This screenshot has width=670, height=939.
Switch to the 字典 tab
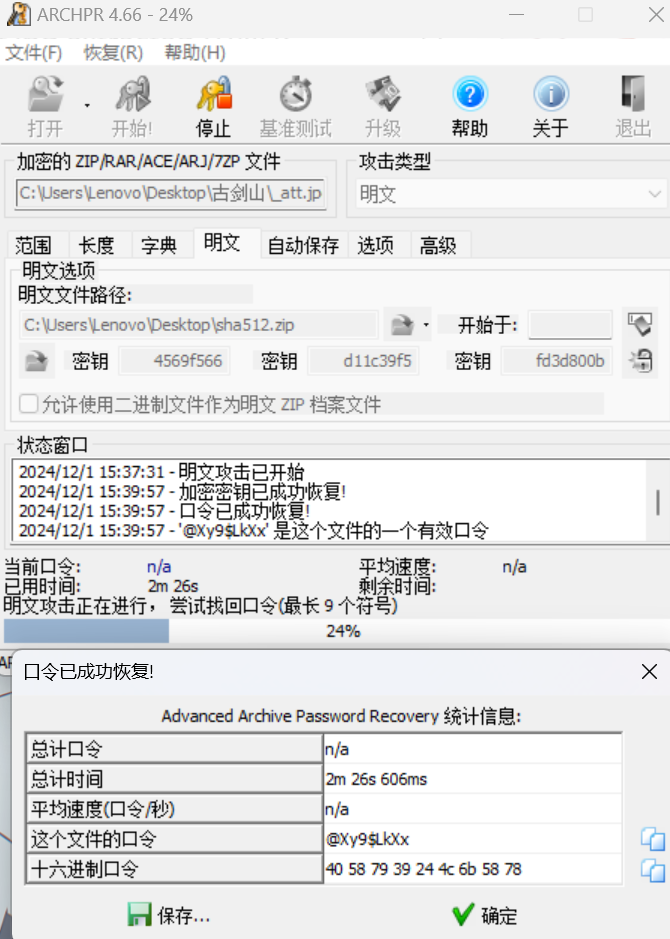159,245
